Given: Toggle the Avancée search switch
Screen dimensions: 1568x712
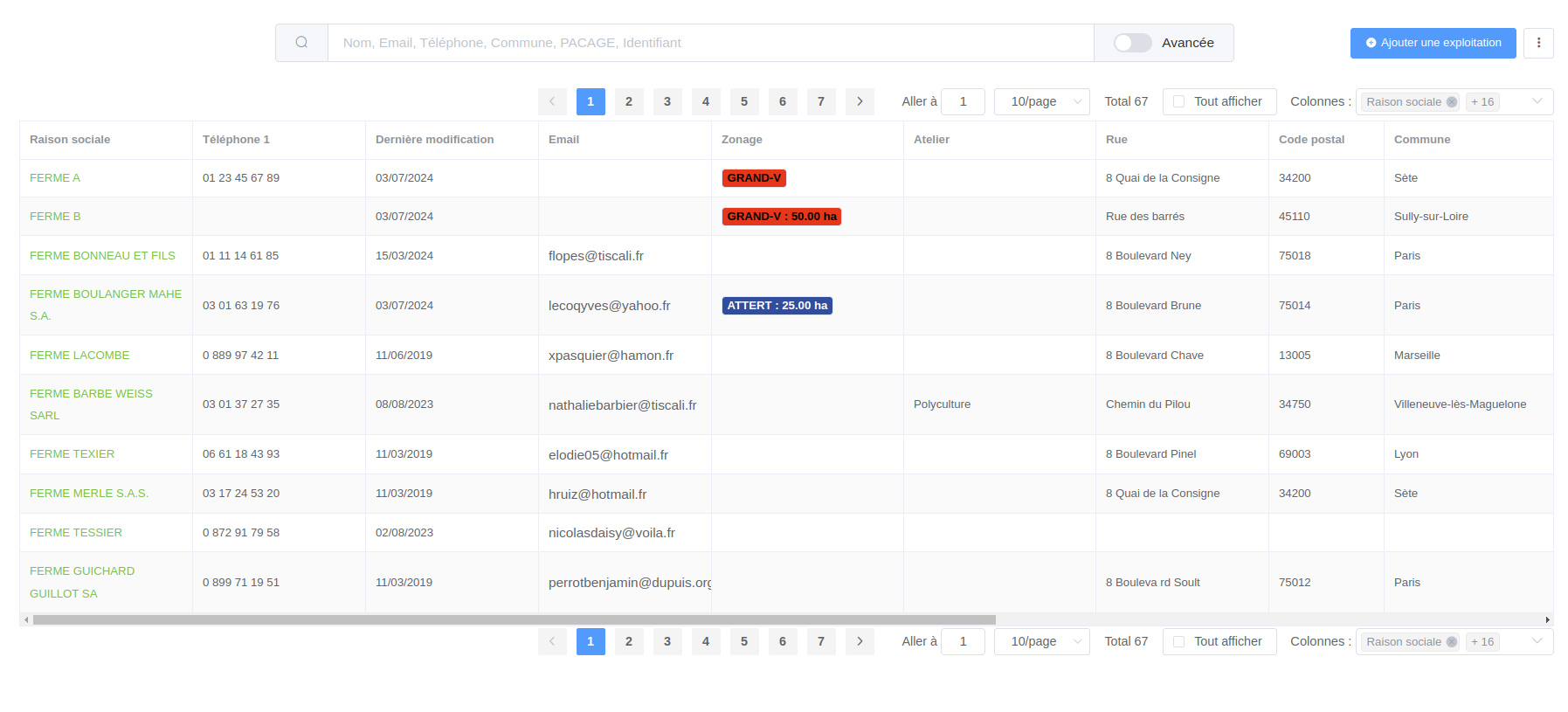Looking at the screenshot, I should 1132,43.
